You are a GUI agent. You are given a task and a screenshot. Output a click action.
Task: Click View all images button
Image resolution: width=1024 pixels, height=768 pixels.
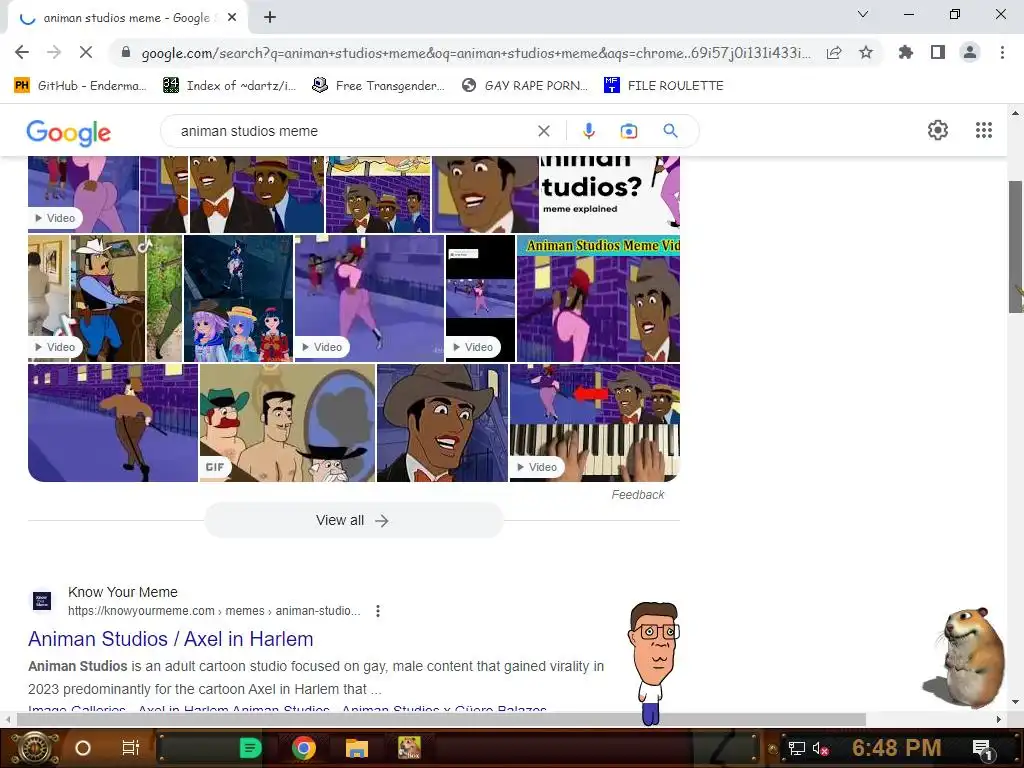coord(354,520)
